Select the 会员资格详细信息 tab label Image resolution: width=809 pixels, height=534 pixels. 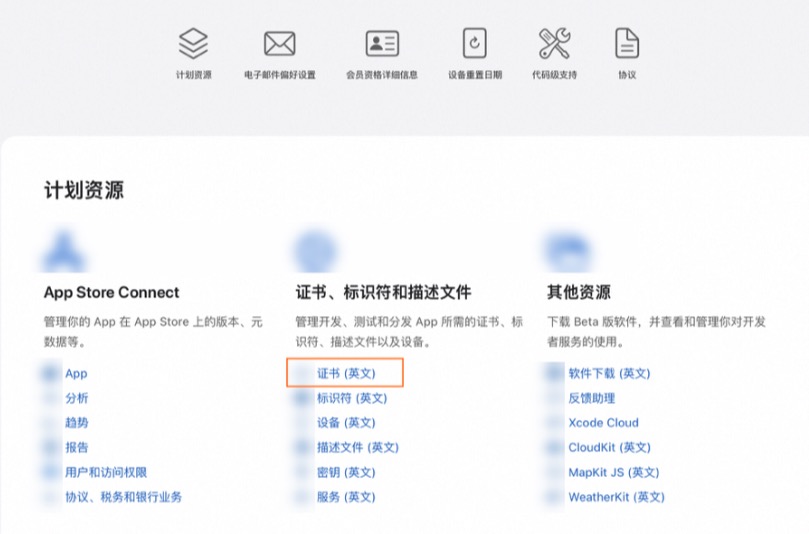[x=382, y=75]
